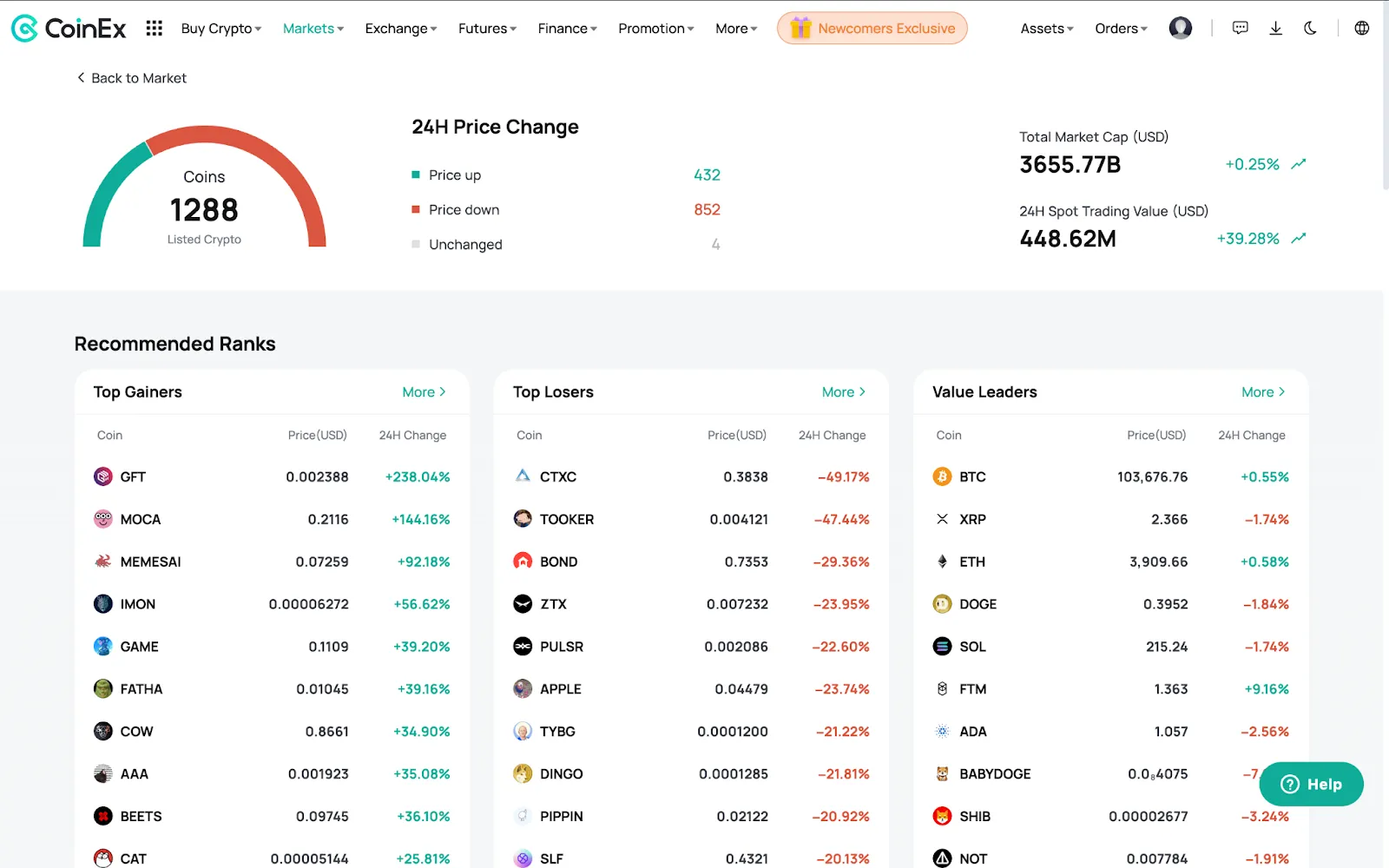Click the CoinEx logo
Viewport: 1389px width, 868px height.
pyautogui.click(x=69, y=29)
